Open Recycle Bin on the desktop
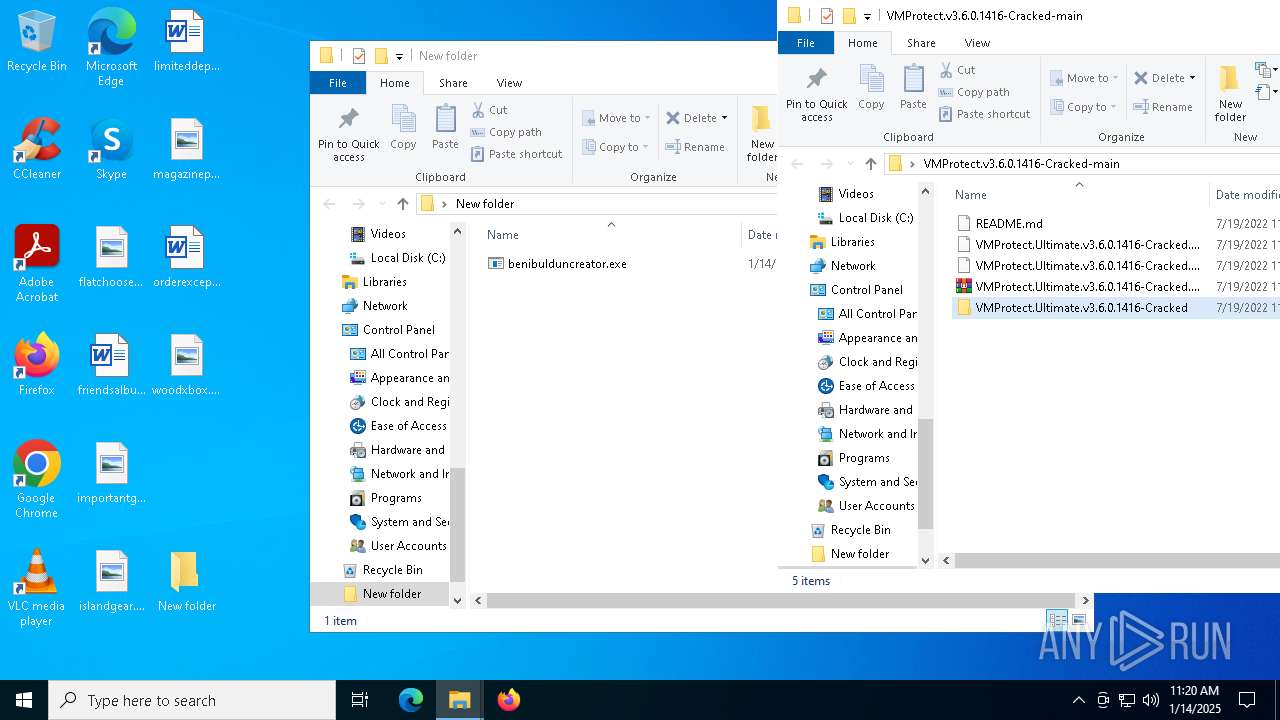The image size is (1280, 720). (x=37, y=42)
